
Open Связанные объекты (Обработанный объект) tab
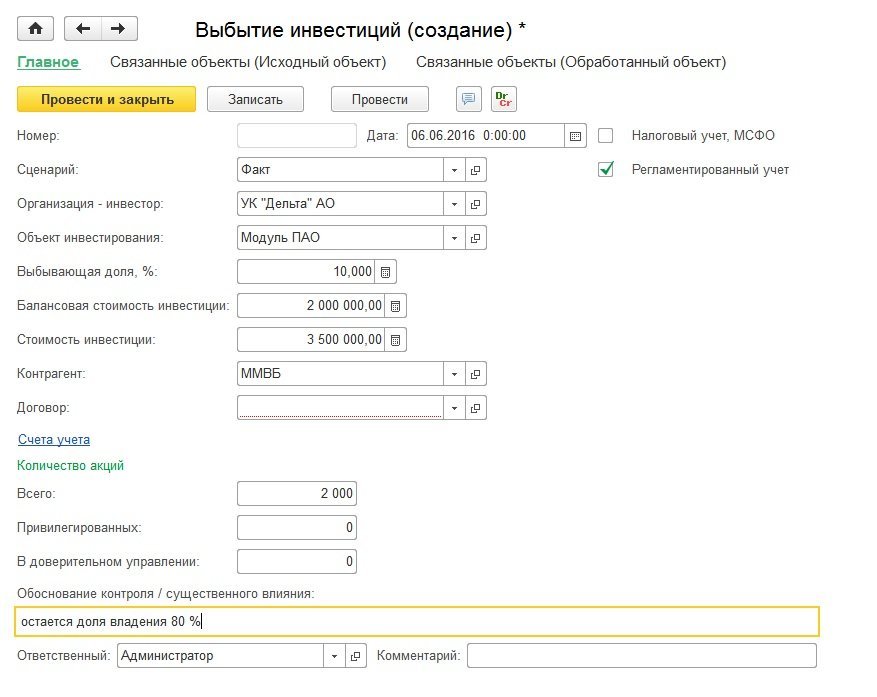(571, 62)
